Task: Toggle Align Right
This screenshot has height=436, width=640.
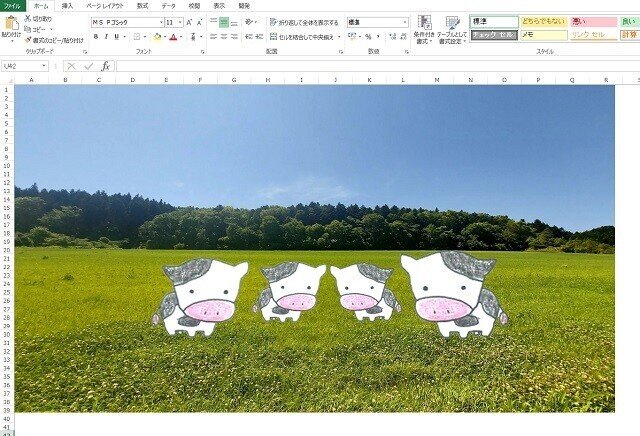Action: [234, 37]
